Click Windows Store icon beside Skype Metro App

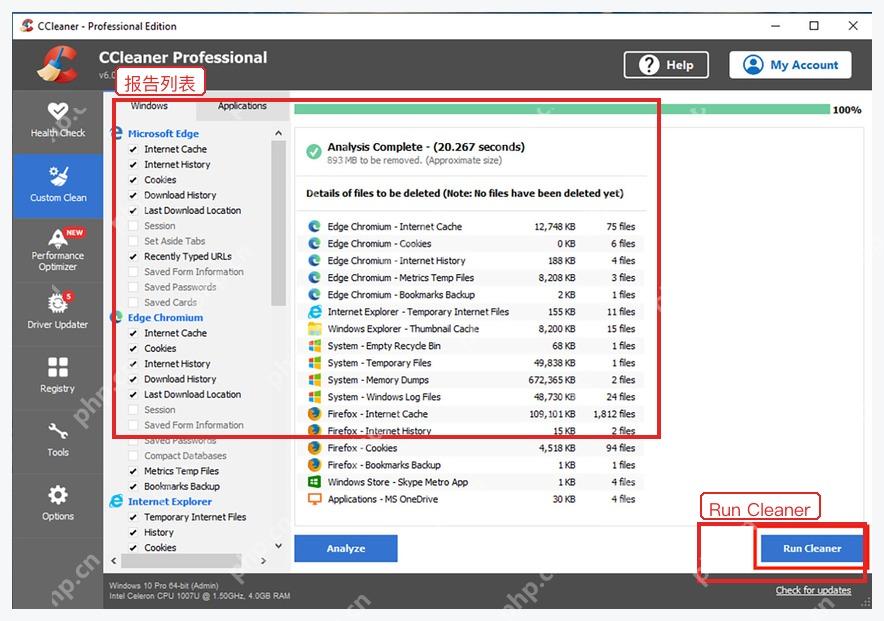314,482
